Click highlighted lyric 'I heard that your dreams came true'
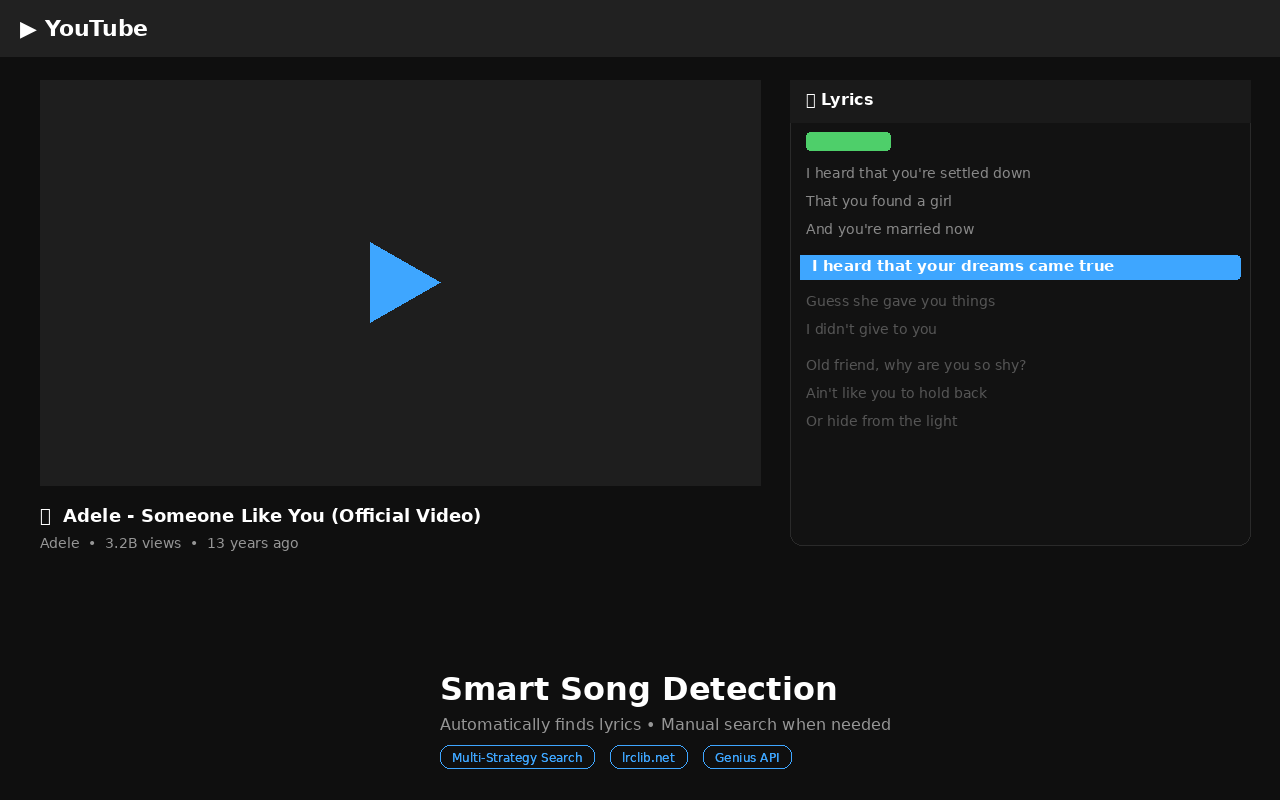 coord(1020,267)
